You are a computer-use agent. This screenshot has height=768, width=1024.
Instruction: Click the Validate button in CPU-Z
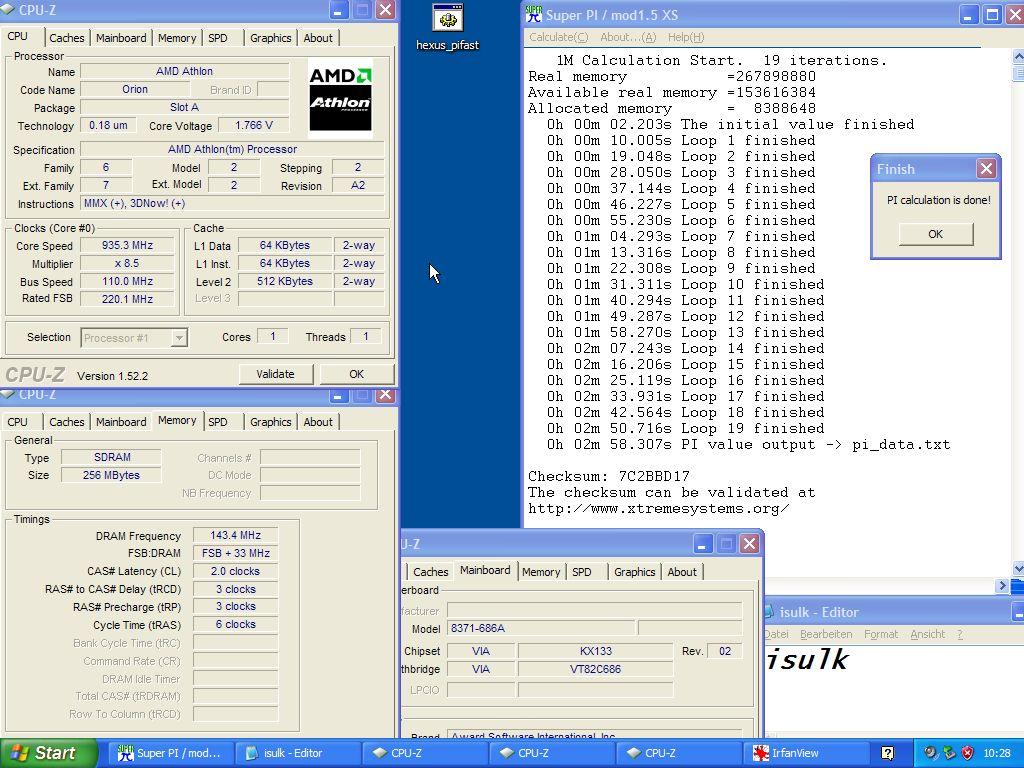pyautogui.click(x=275, y=374)
